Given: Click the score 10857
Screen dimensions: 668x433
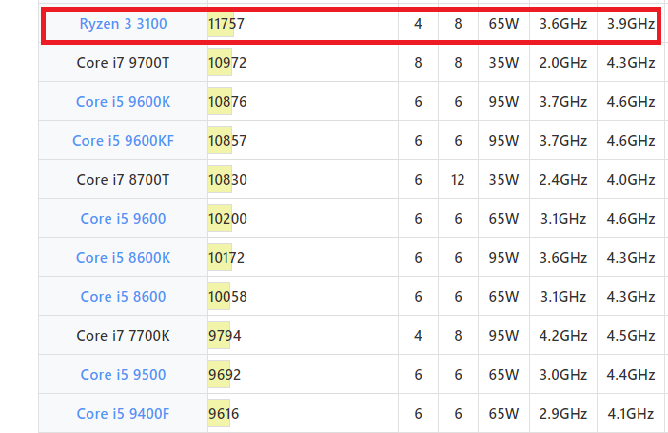Looking at the screenshot, I should 227,141.
